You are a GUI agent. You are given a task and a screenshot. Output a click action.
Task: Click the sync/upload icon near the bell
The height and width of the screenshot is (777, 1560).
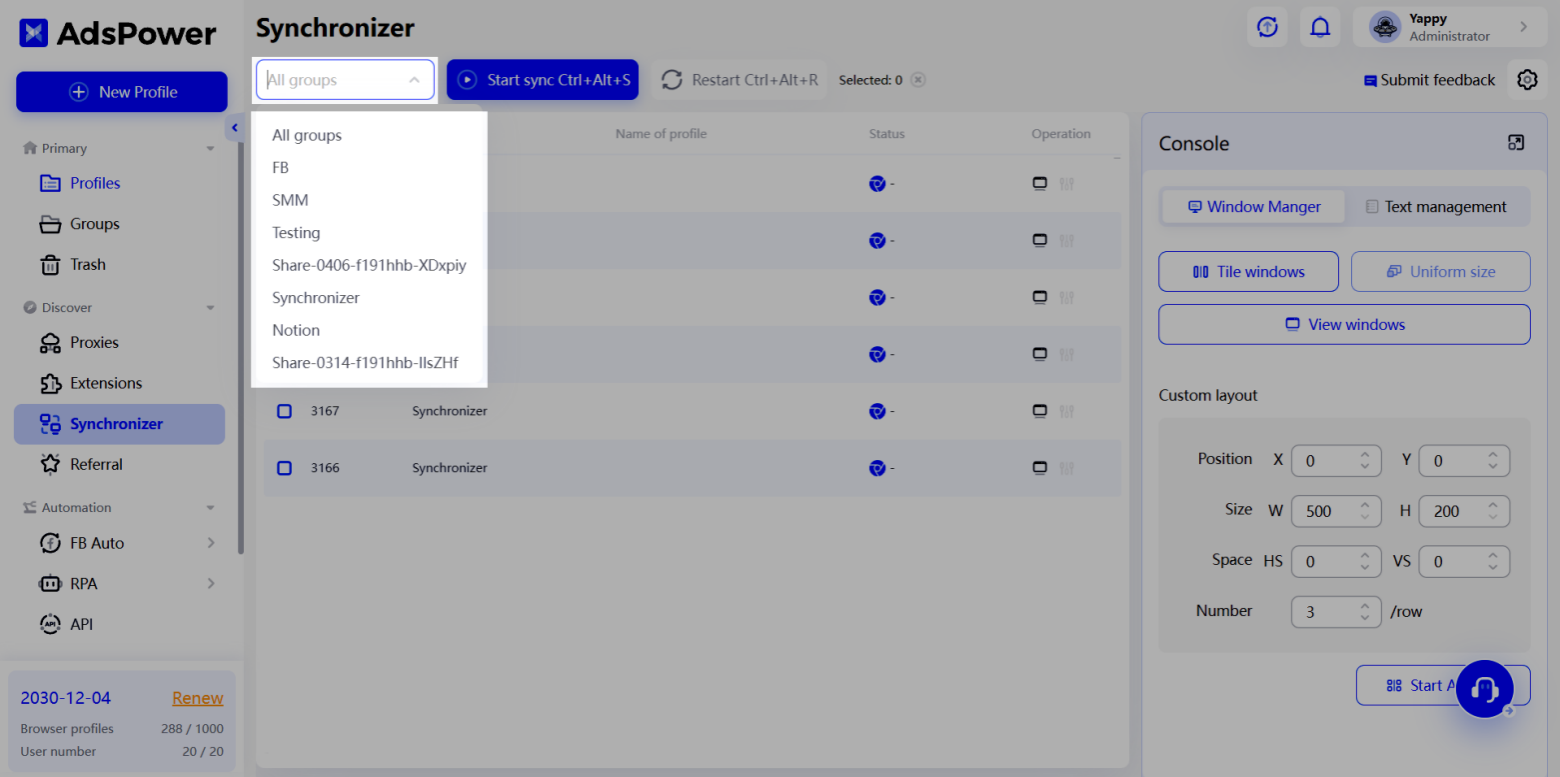pos(1267,27)
